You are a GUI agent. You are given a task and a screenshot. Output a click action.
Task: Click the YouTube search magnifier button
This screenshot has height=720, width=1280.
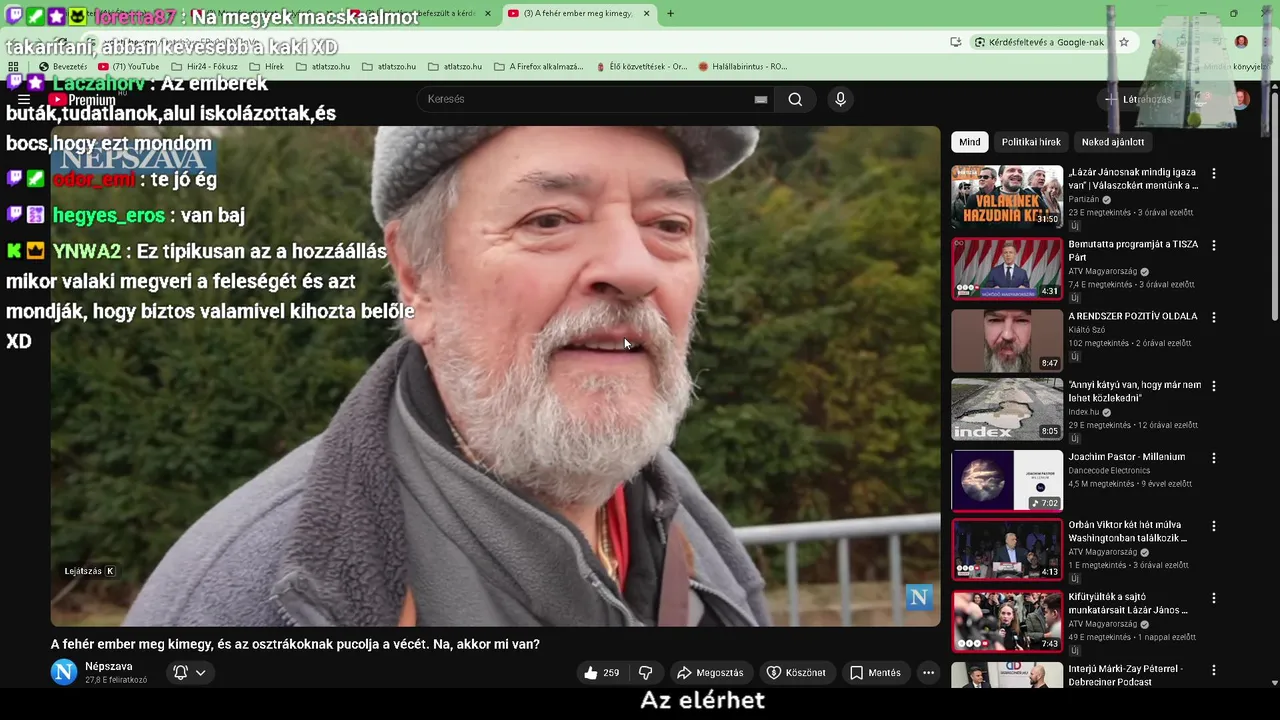(795, 99)
